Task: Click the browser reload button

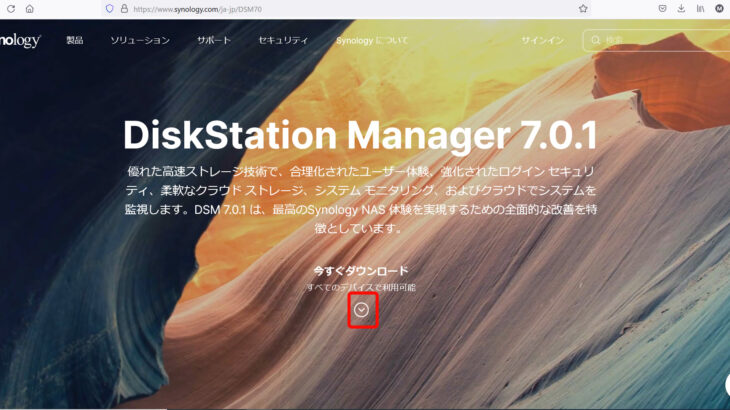Action: [x=6, y=8]
